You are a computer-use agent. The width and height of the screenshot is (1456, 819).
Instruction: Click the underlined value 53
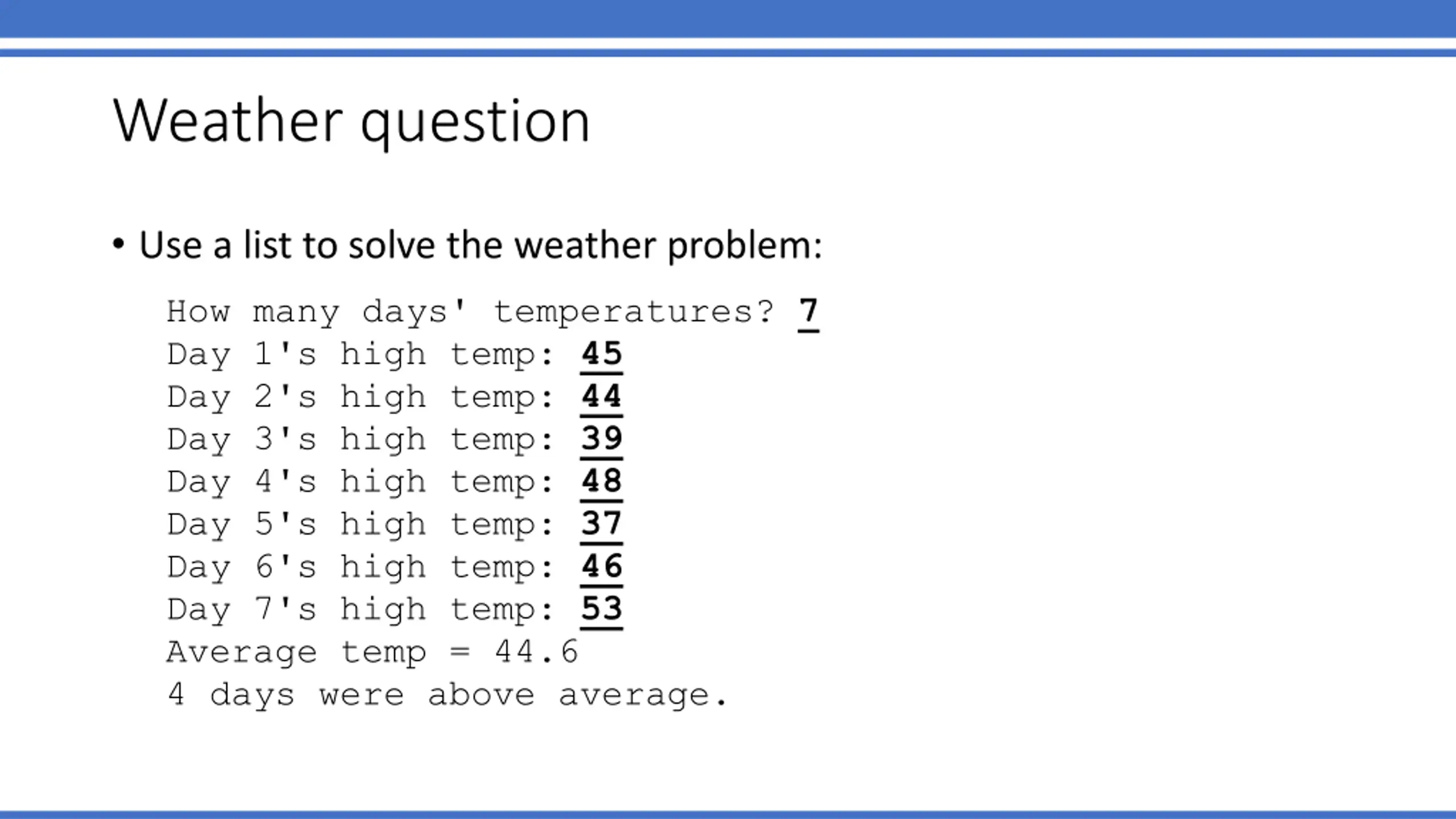coord(601,609)
